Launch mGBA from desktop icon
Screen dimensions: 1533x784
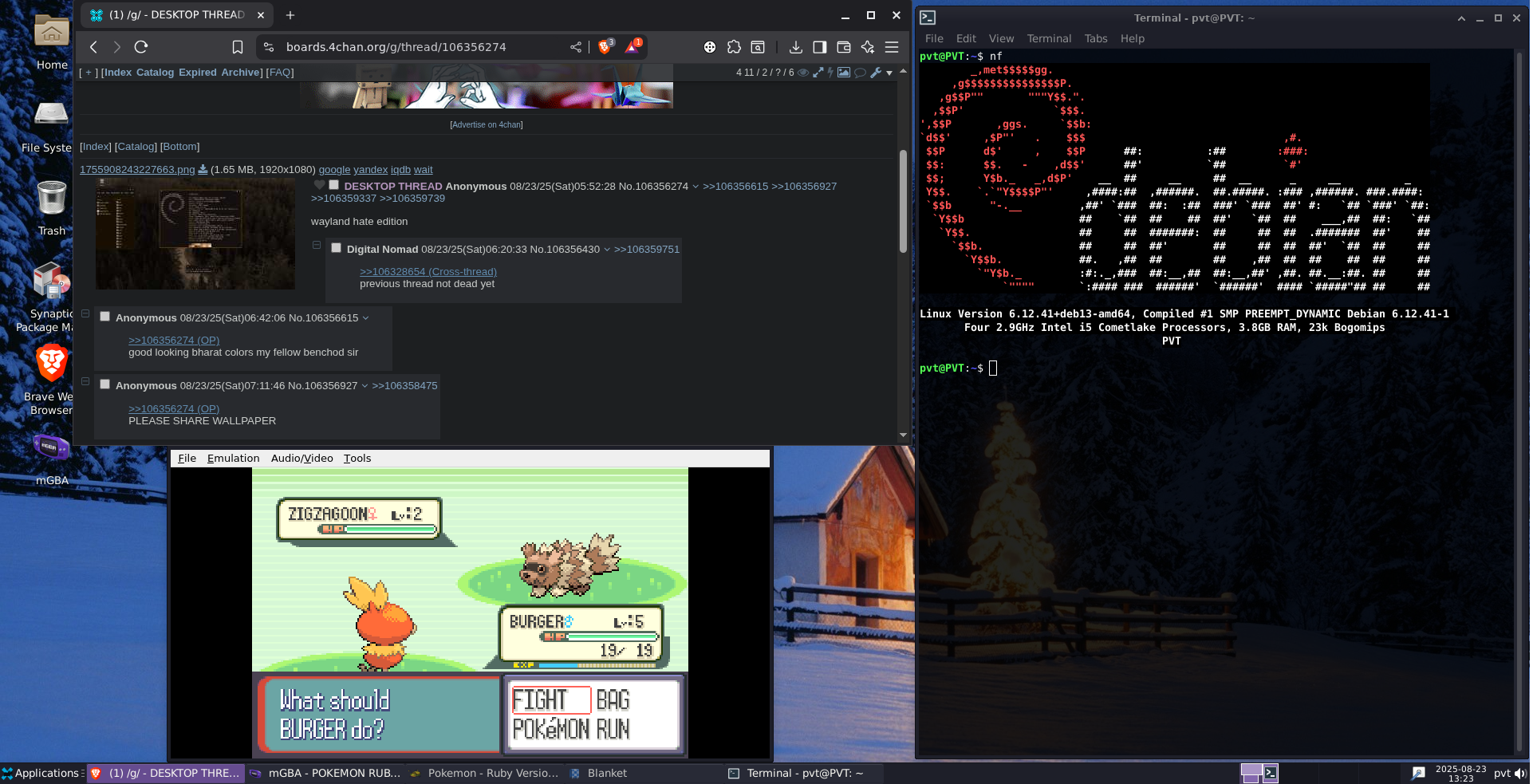tap(52, 459)
